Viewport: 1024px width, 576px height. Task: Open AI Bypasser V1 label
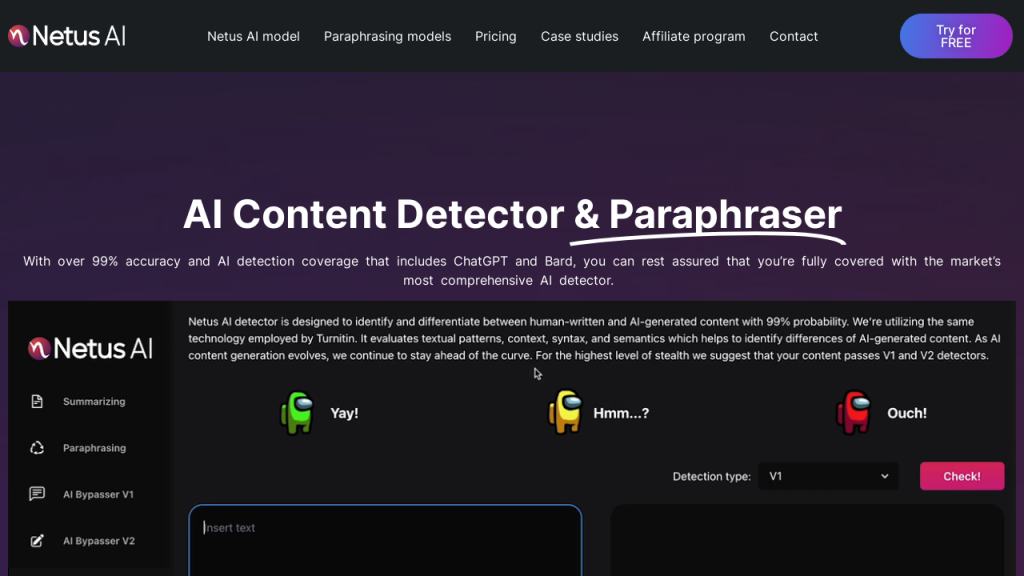(99, 494)
